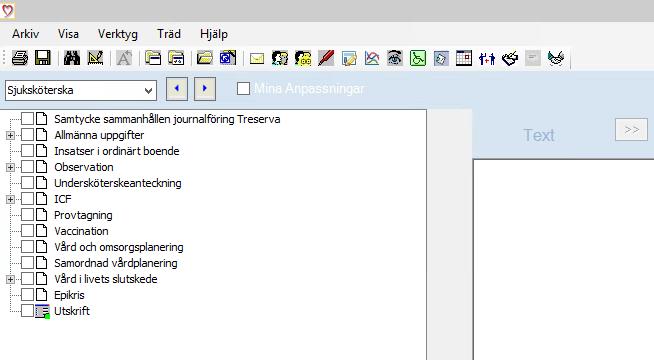Click the printer icon in toolbar
The image size is (654, 360).
pos(20,58)
